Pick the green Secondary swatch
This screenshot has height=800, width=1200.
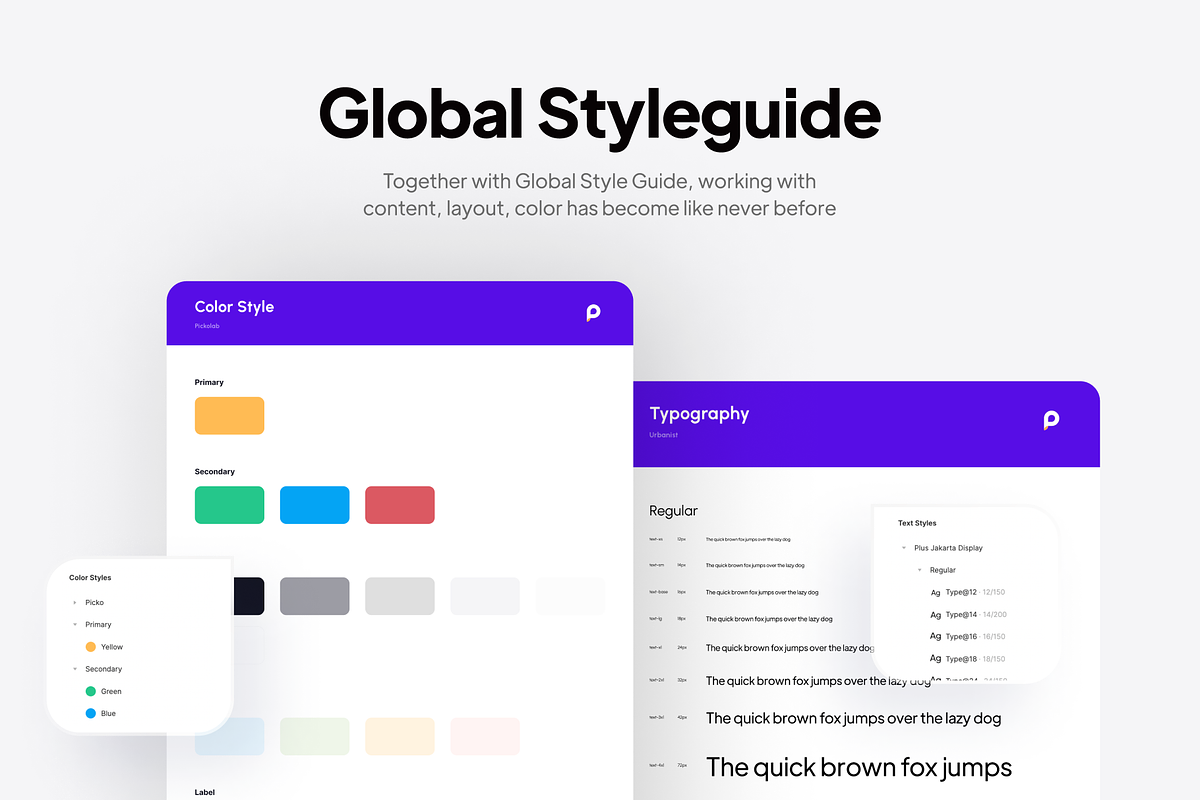[229, 505]
